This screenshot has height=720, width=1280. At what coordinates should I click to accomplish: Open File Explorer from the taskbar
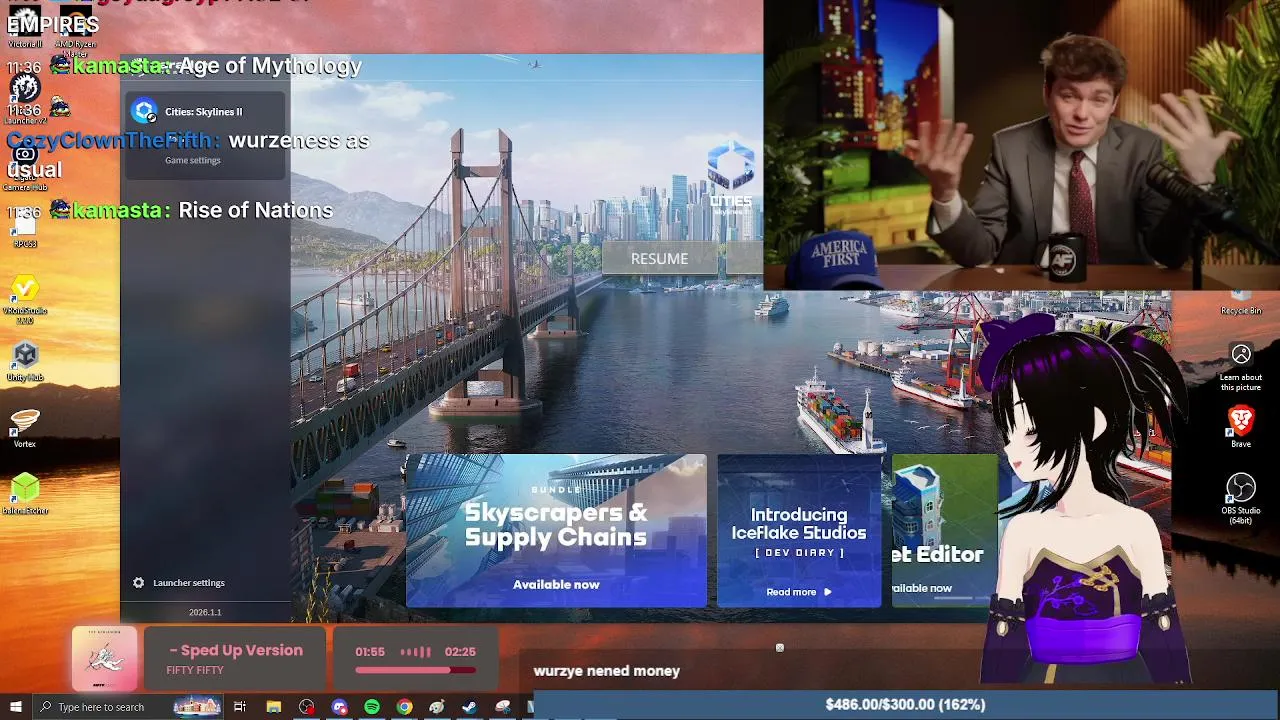[273, 707]
